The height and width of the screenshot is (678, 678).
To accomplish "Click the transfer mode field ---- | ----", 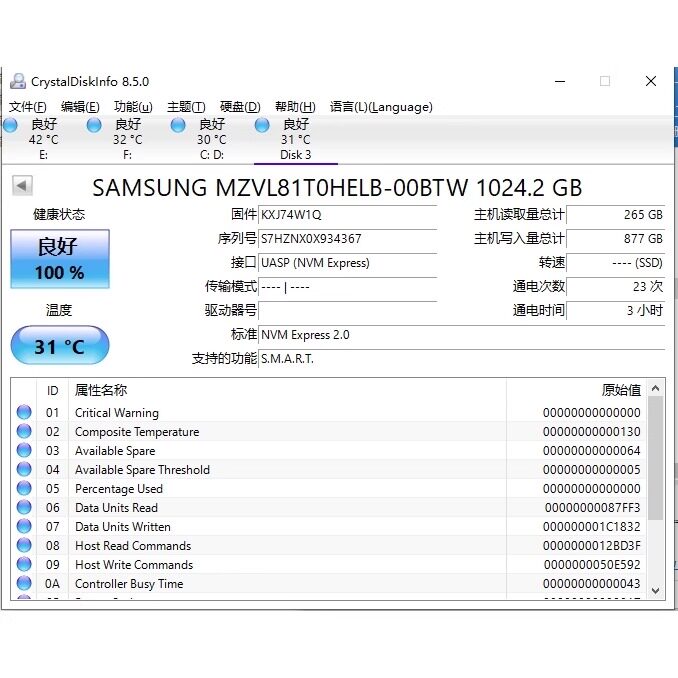I will point(348,287).
